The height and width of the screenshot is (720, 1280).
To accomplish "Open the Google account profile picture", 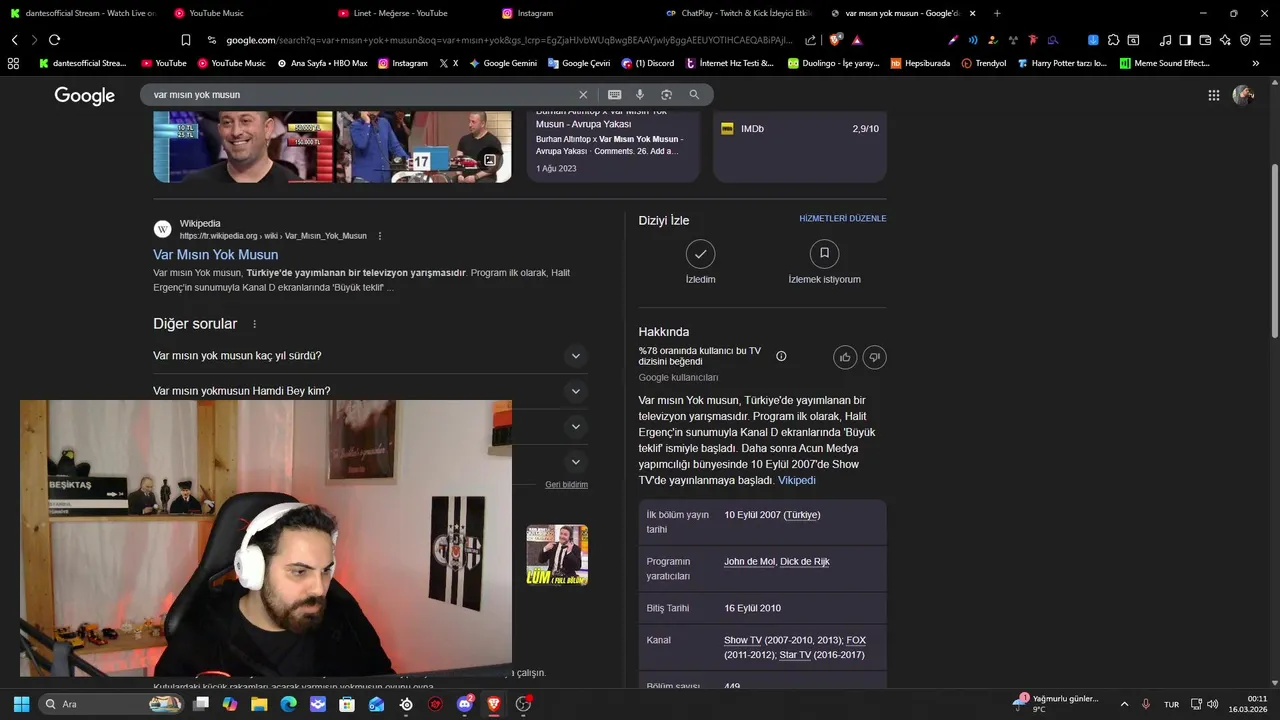I will pos(1243,95).
